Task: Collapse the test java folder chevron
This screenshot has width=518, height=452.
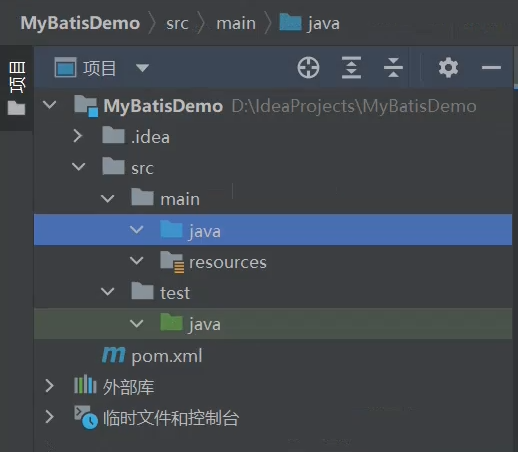Action: pyautogui.click(x=137, y=323)
